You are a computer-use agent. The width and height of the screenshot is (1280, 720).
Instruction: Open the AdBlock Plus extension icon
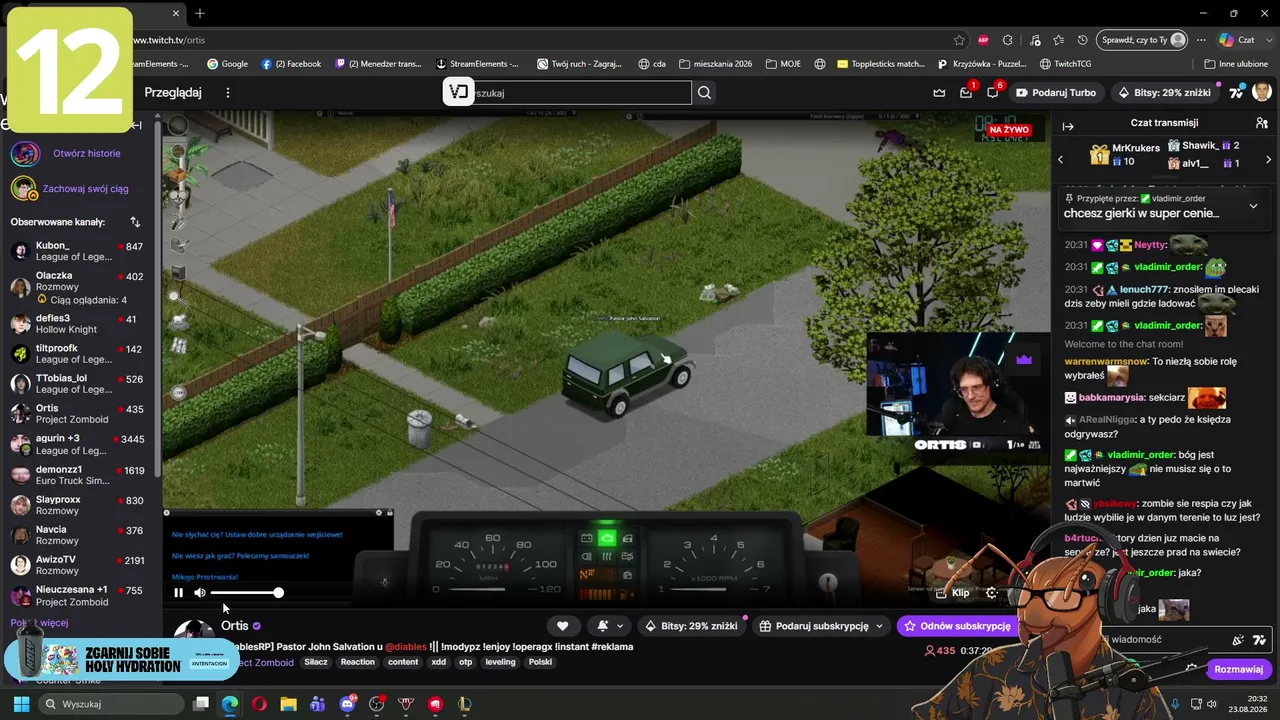pyautogui.click(x=984, y=40)
